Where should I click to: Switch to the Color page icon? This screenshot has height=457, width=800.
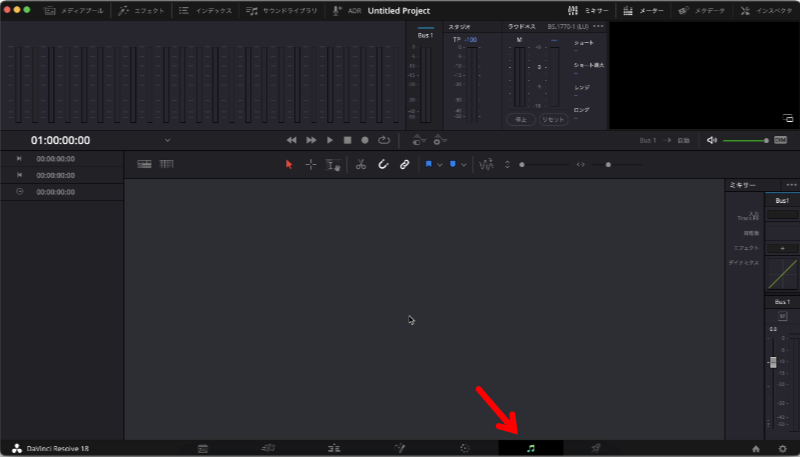(465, 448)
